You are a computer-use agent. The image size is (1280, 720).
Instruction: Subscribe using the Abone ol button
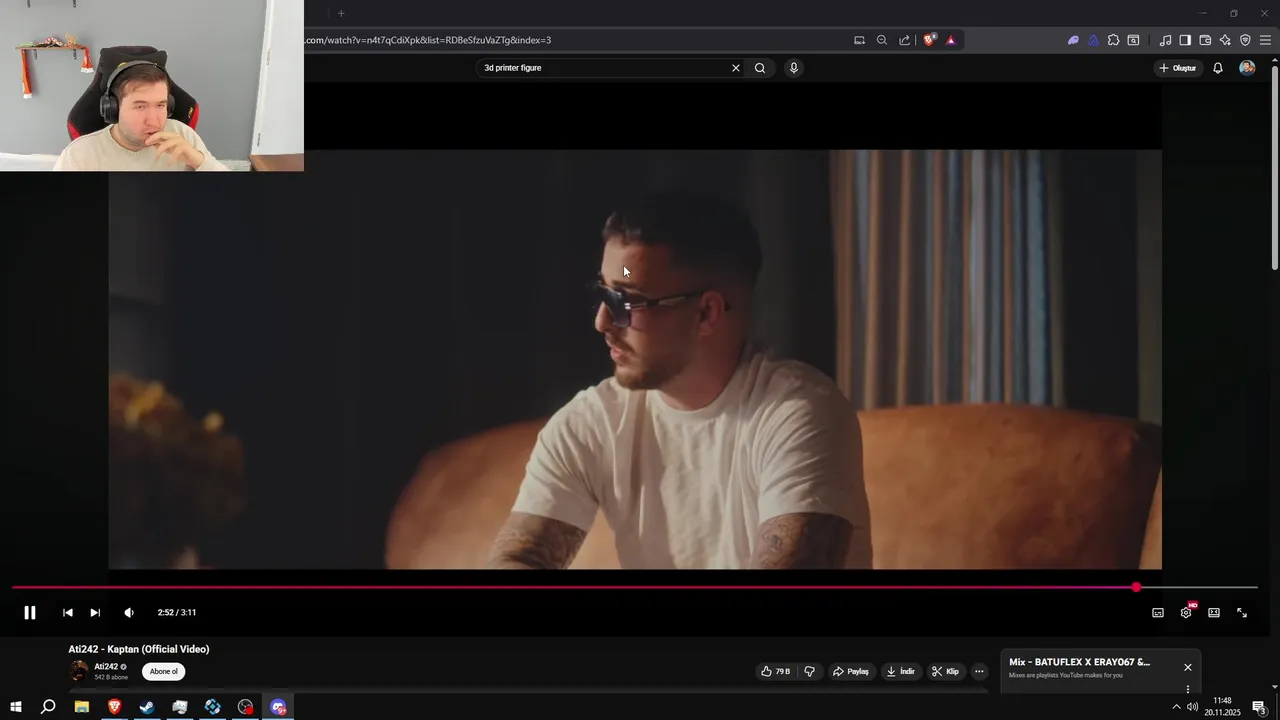[x=163, y=672]
